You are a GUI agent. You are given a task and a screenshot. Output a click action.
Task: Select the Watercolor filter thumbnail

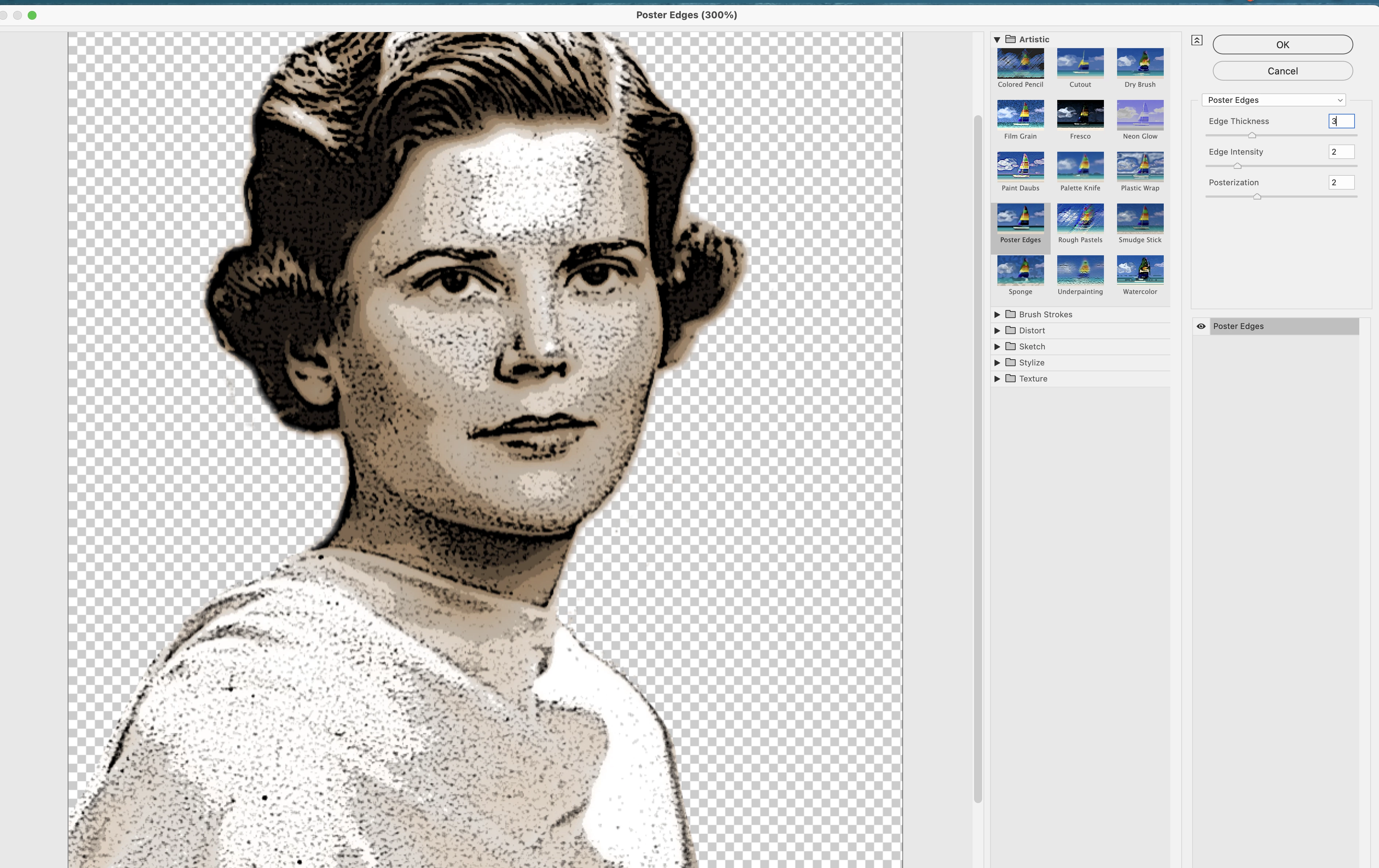click(x=1140, y=270)
